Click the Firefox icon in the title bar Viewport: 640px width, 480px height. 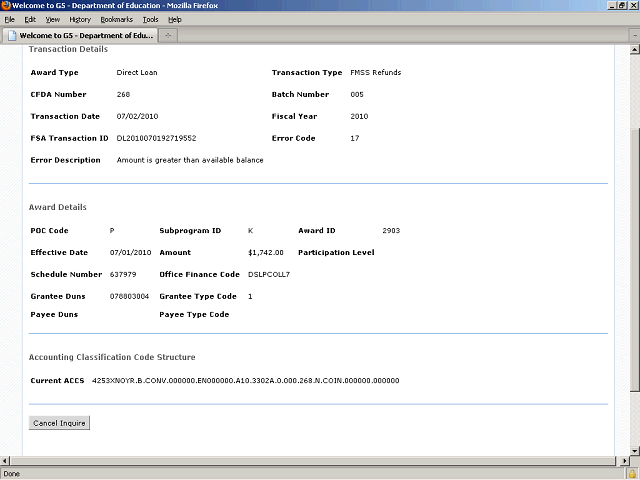(x=6, y=5)
